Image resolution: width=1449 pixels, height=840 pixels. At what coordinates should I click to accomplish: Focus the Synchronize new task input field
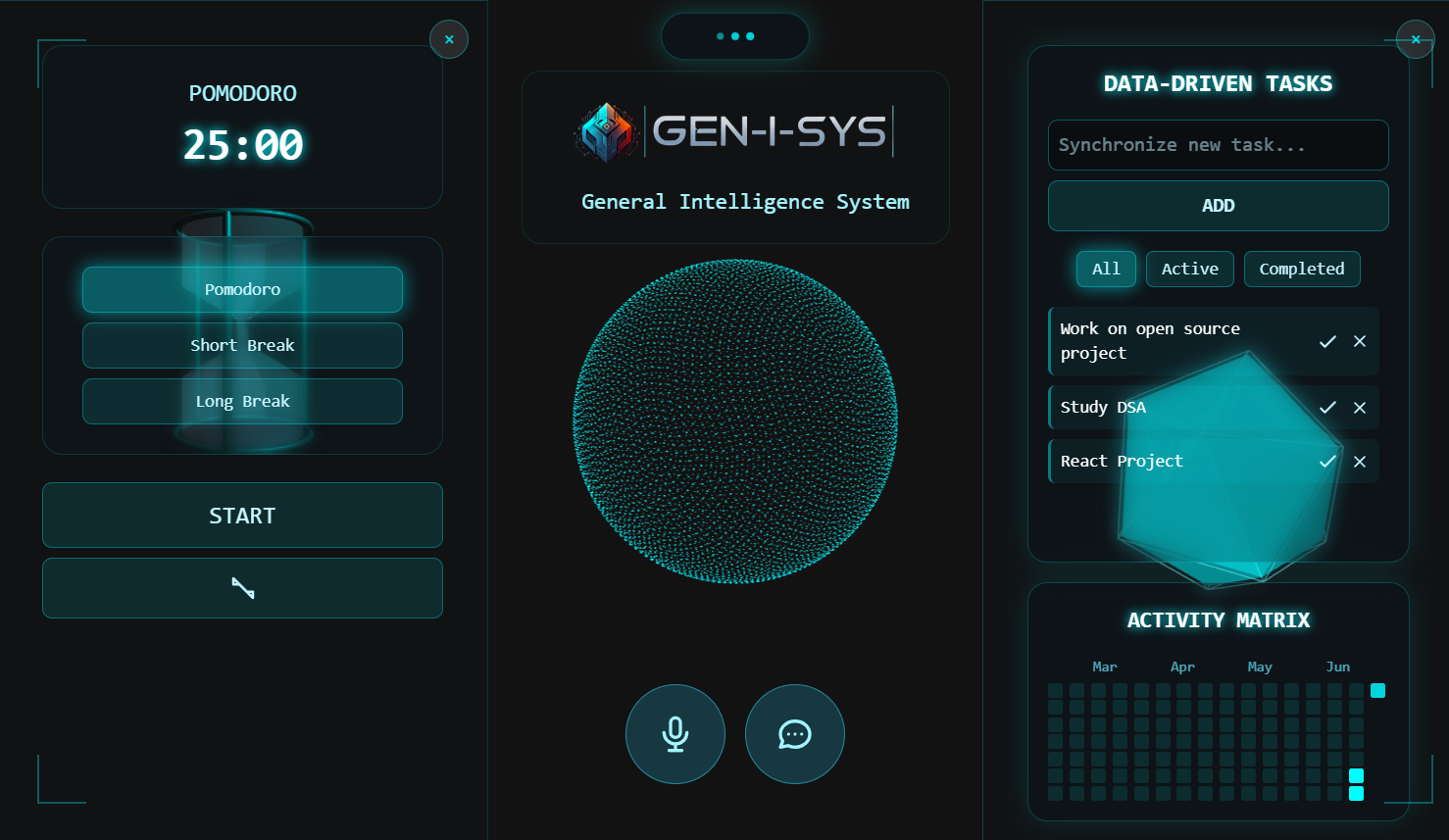coord(1218,145)
